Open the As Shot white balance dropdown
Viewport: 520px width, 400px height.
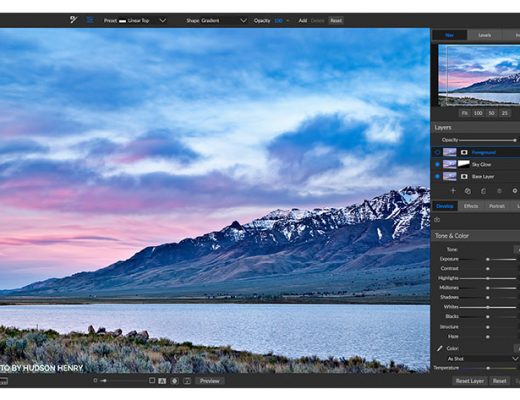pyautogui.click(x=483, y=359)
